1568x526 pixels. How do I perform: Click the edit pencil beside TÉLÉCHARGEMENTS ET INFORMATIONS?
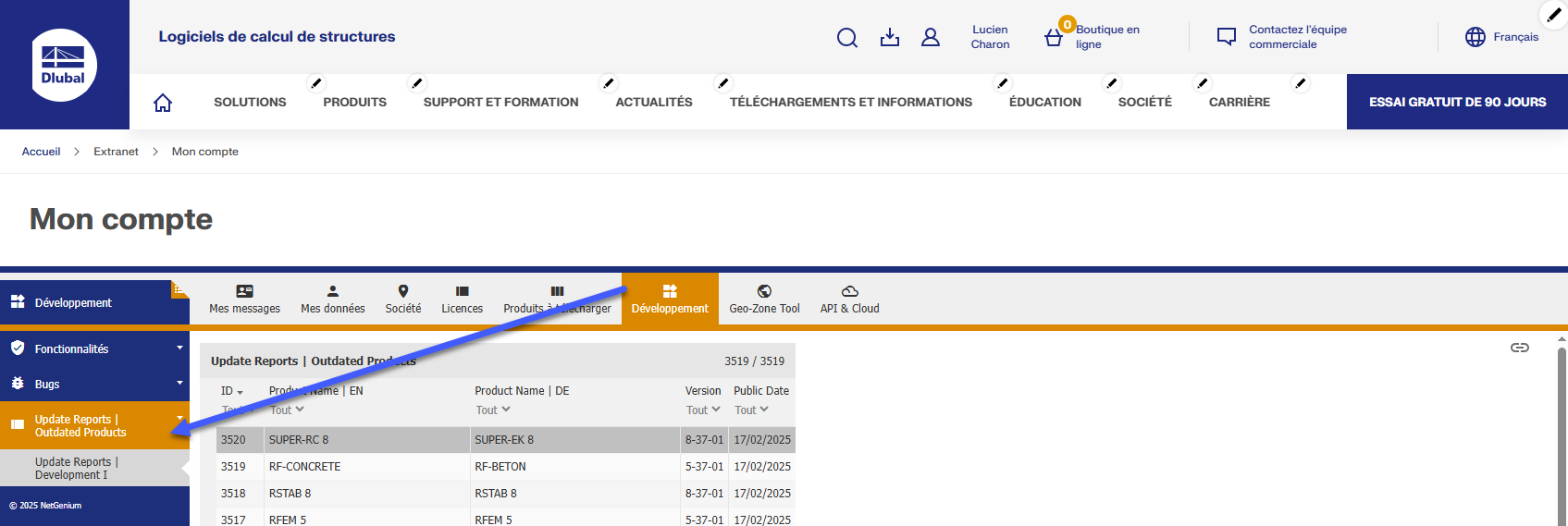click(1002, 83)
